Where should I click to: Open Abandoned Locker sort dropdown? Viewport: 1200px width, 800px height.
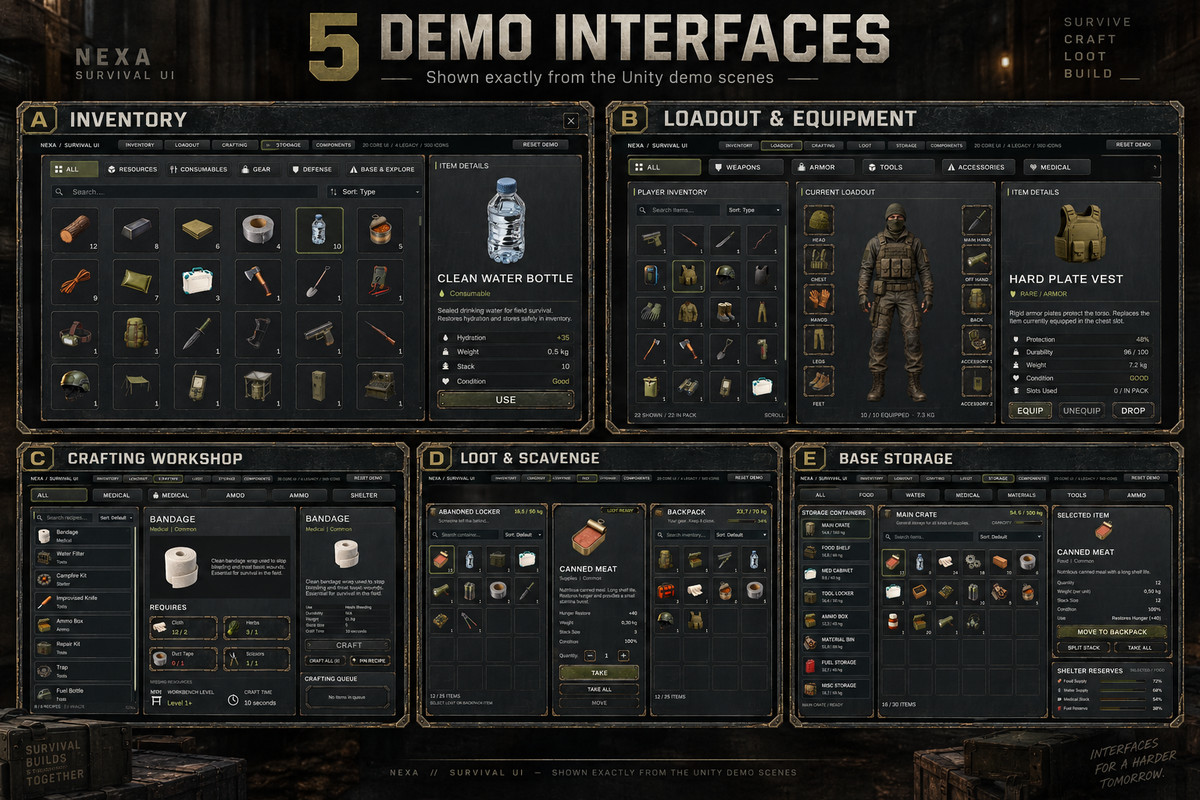[523, 535]
